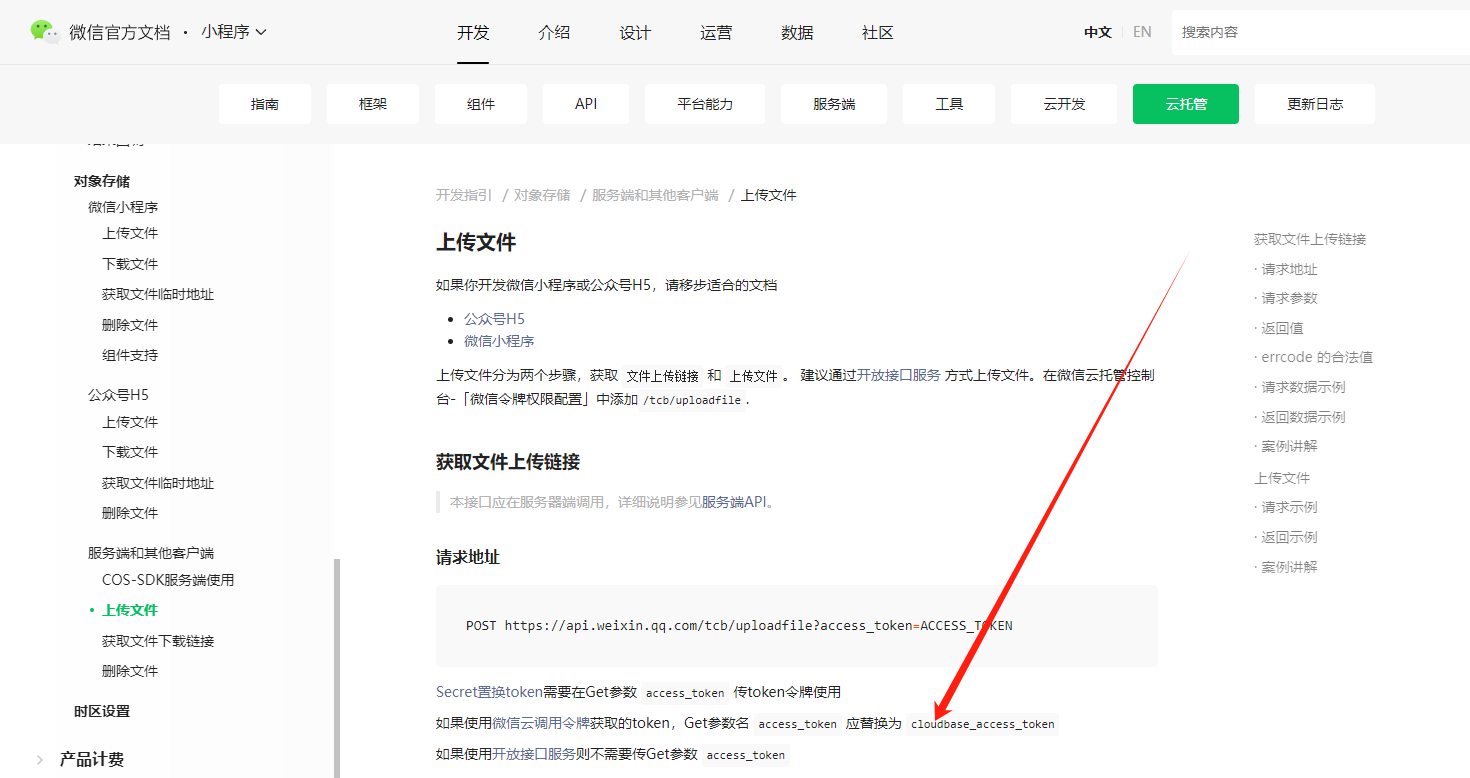Select 公众号H5 group in the sidebar

118,394
